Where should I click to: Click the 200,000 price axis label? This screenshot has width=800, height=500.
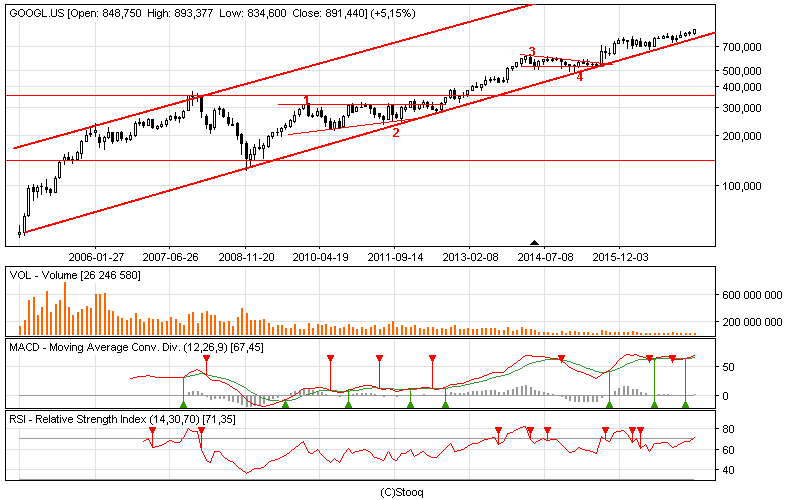[x=742, y=136]
